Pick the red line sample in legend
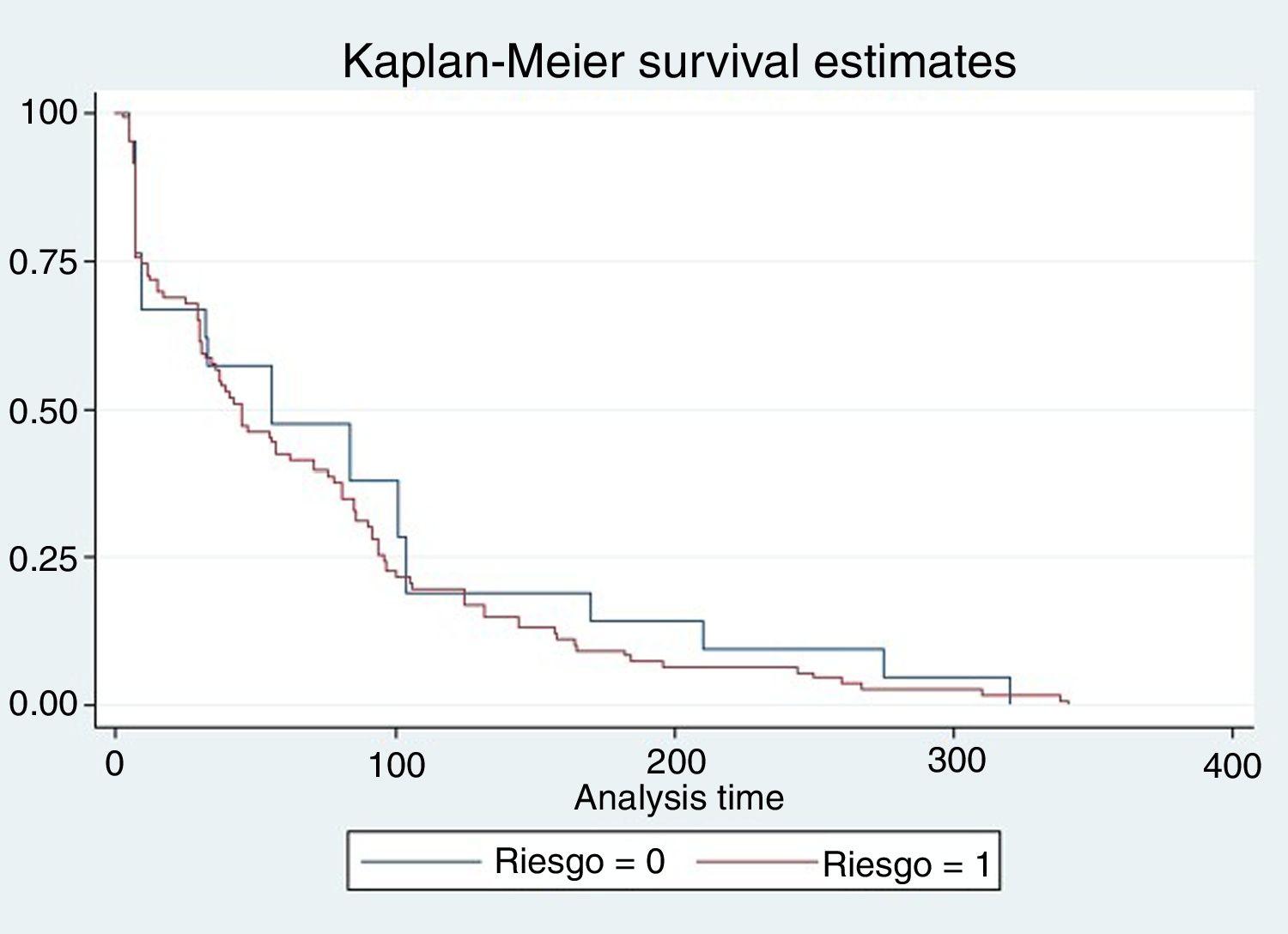 point(756,861)
